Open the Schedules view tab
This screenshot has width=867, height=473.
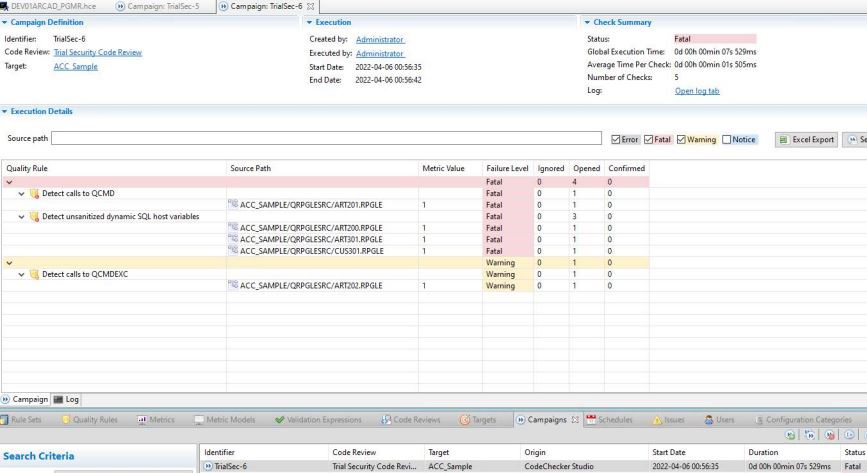click(609, 420)
